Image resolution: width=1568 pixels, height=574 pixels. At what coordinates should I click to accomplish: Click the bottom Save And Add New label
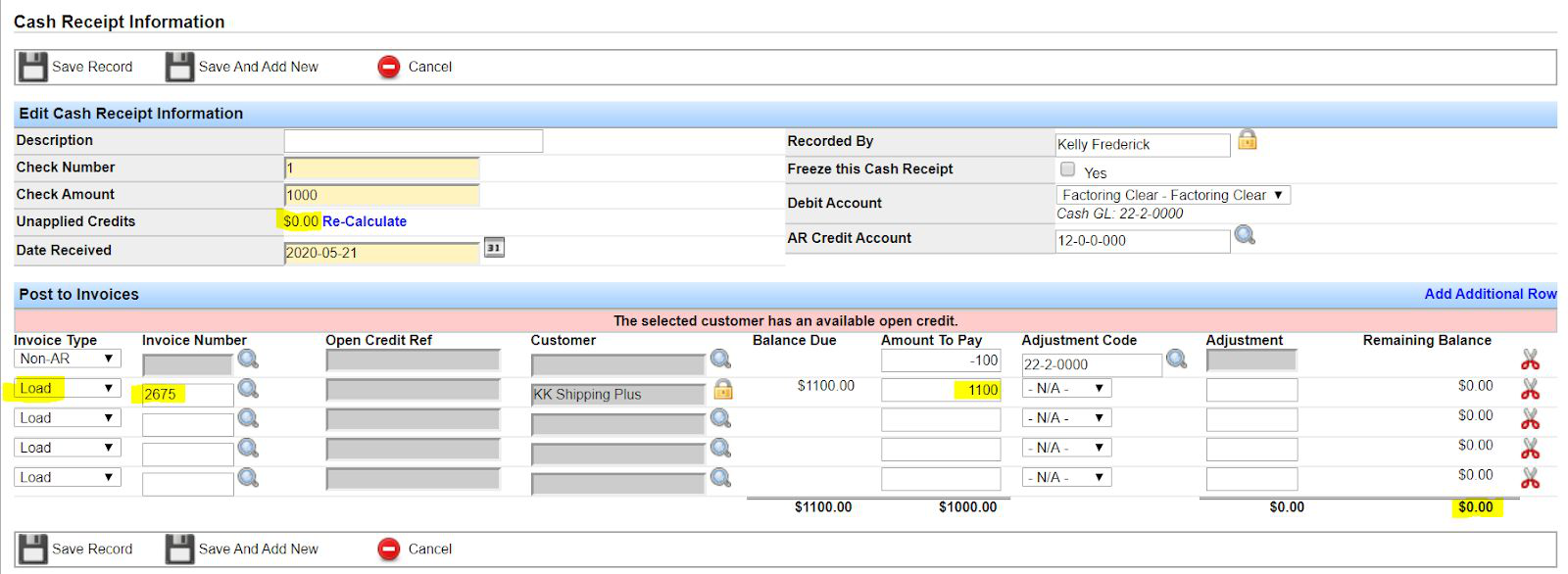click(259, 549)
